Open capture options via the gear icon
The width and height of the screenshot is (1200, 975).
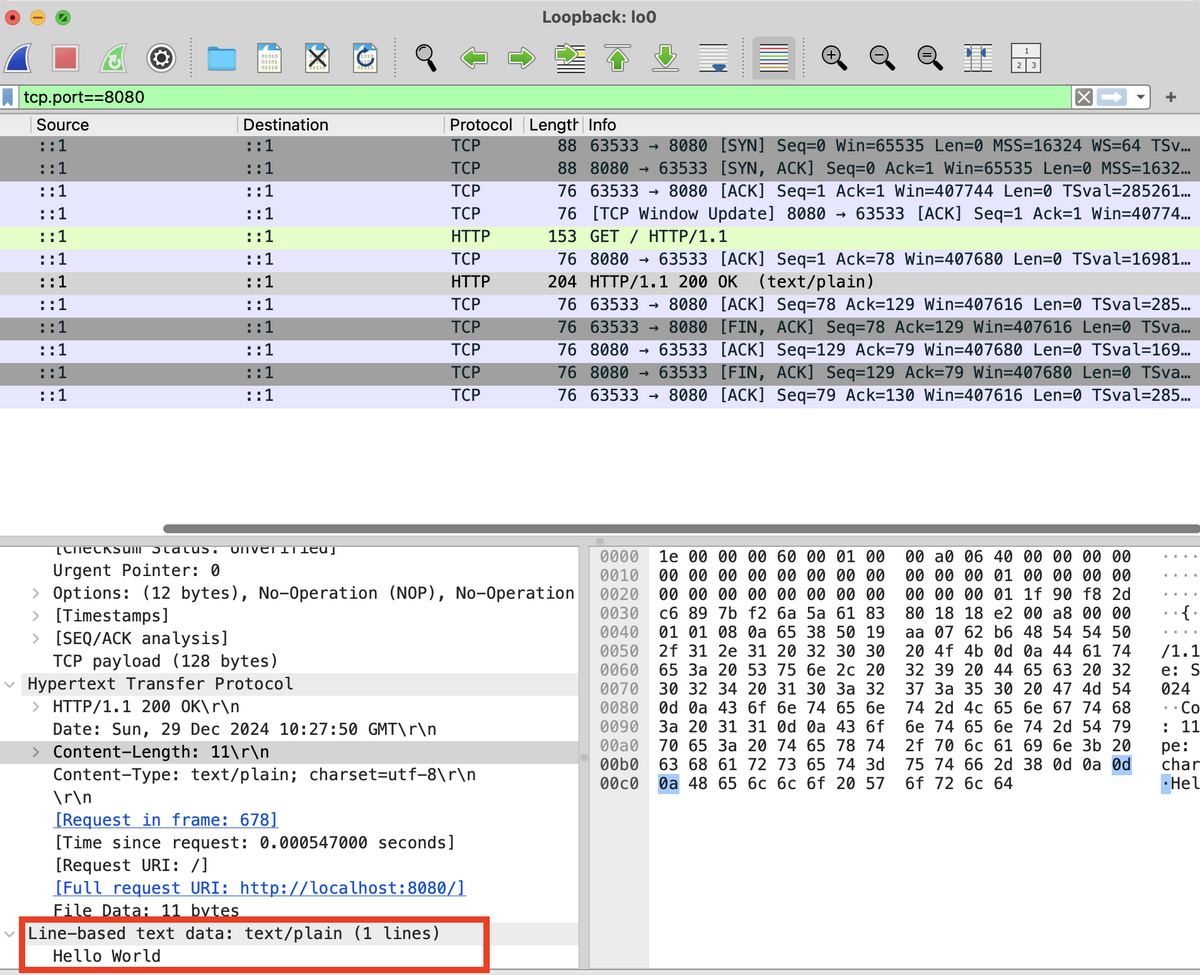[162, 58]
